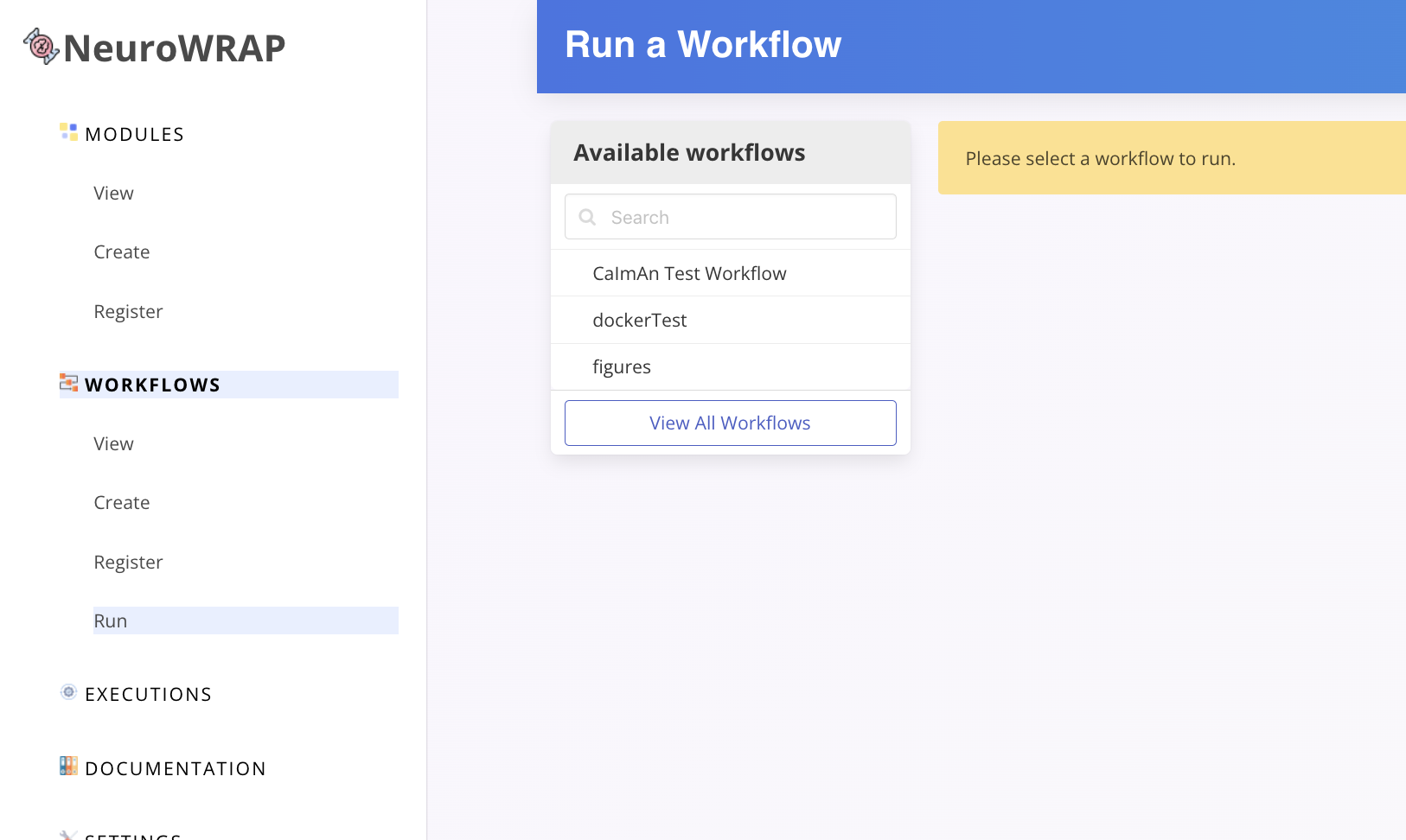Select Create under Modules

(x=122, y=252)
